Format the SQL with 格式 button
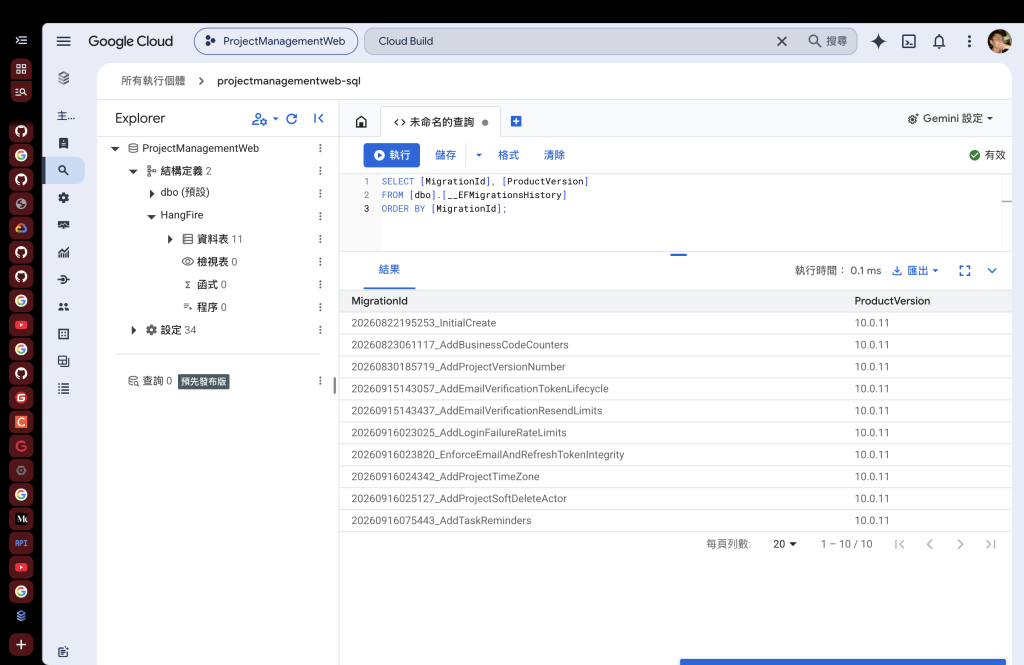1024x665 pixels. coord(508,155)
